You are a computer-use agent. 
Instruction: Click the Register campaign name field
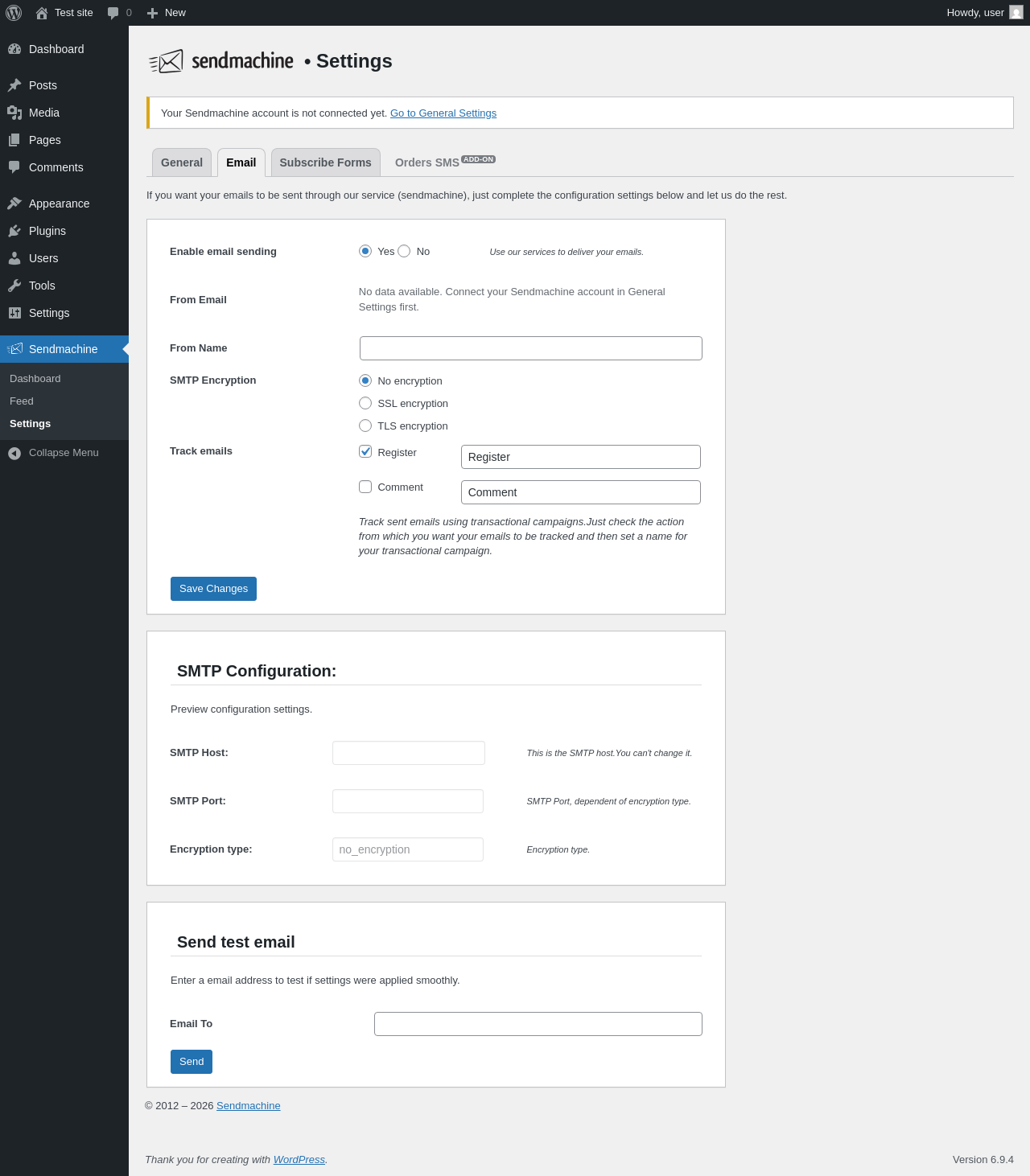pyautogui.click(x=581, y=457)
